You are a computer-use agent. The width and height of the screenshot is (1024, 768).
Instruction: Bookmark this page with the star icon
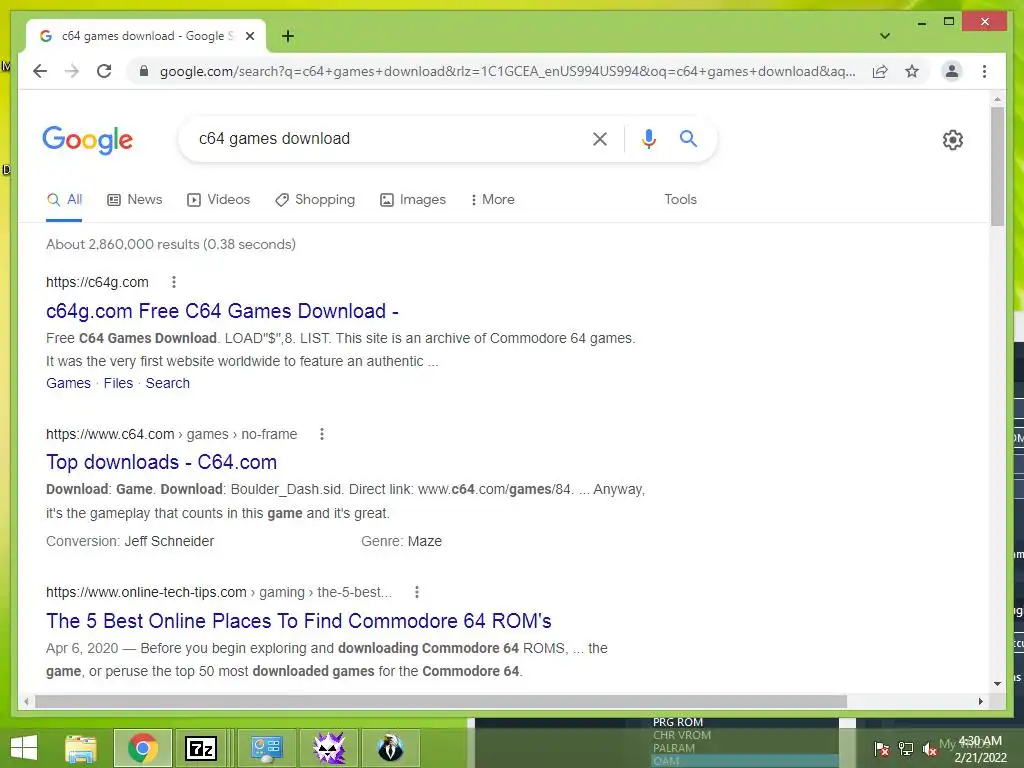click(912, 71)
